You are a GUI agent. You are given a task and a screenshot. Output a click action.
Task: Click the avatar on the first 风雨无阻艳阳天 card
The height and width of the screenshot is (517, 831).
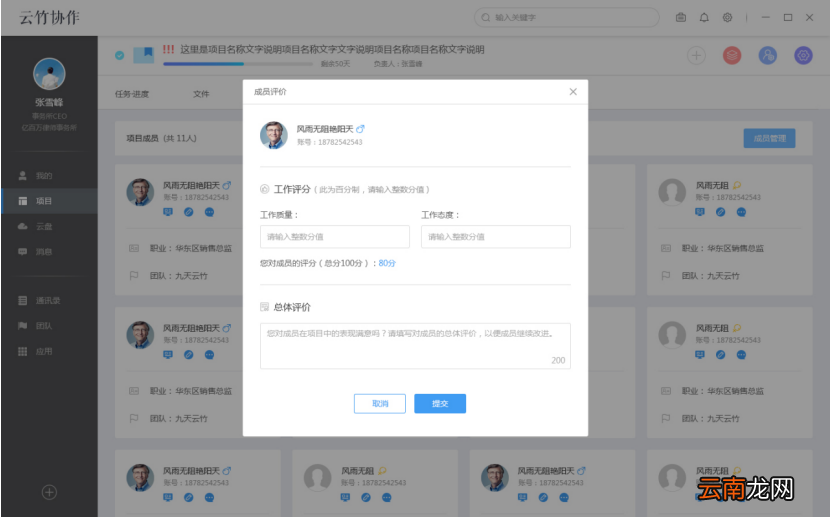140,192
